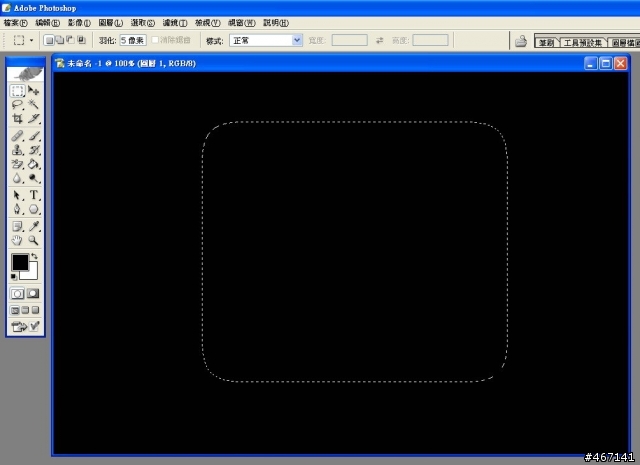
Task: Choose New Selection mode in options bar
Action: click(x=49, y=40)
